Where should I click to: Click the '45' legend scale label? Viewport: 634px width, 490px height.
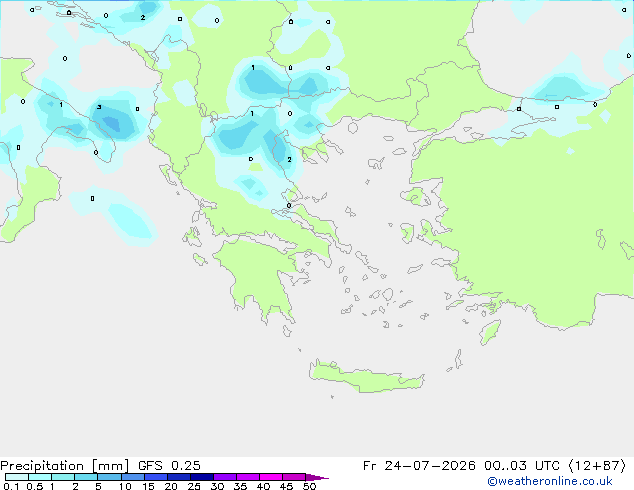click(286, 486)
